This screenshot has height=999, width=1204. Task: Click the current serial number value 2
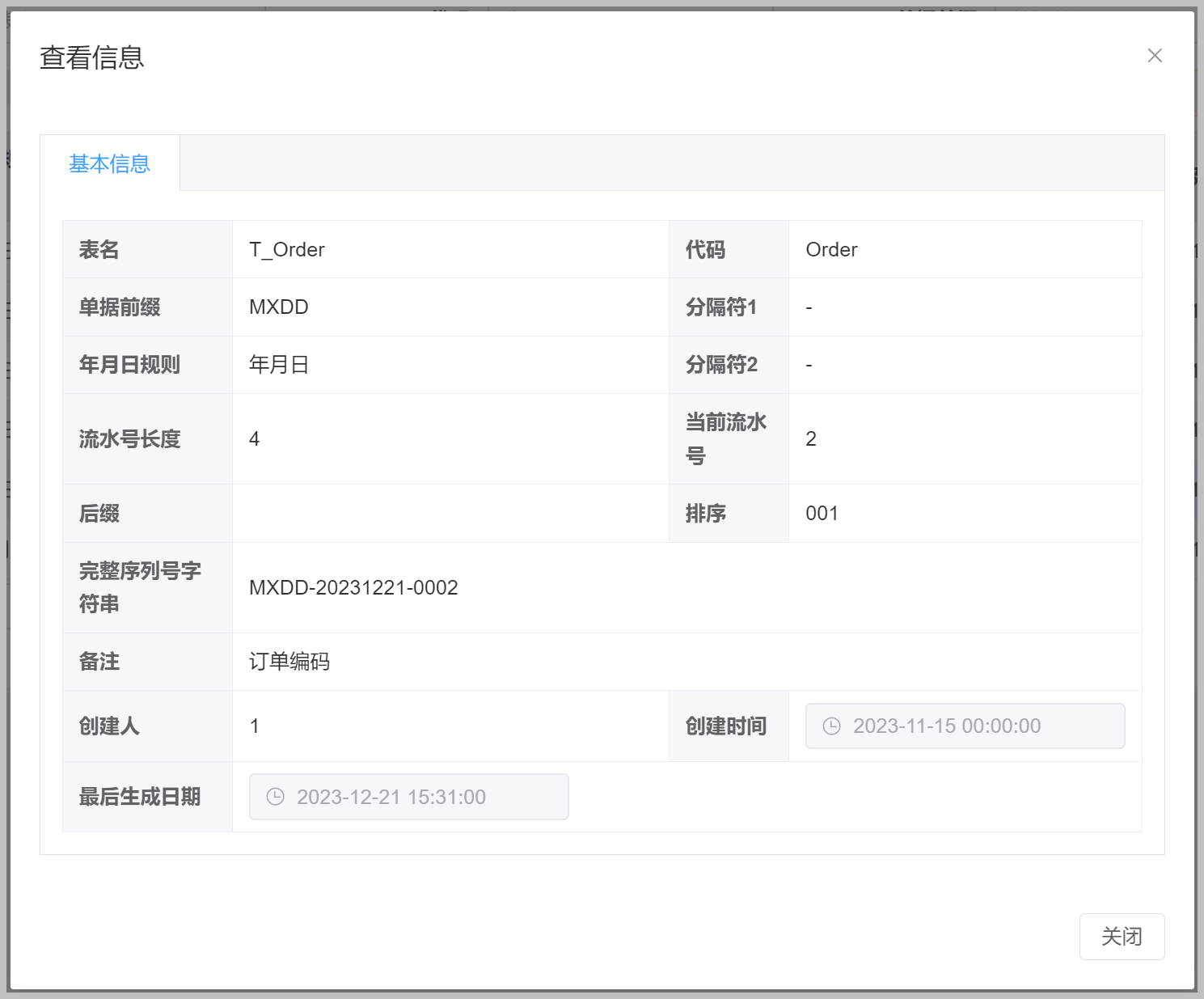[x=811, y=438]
